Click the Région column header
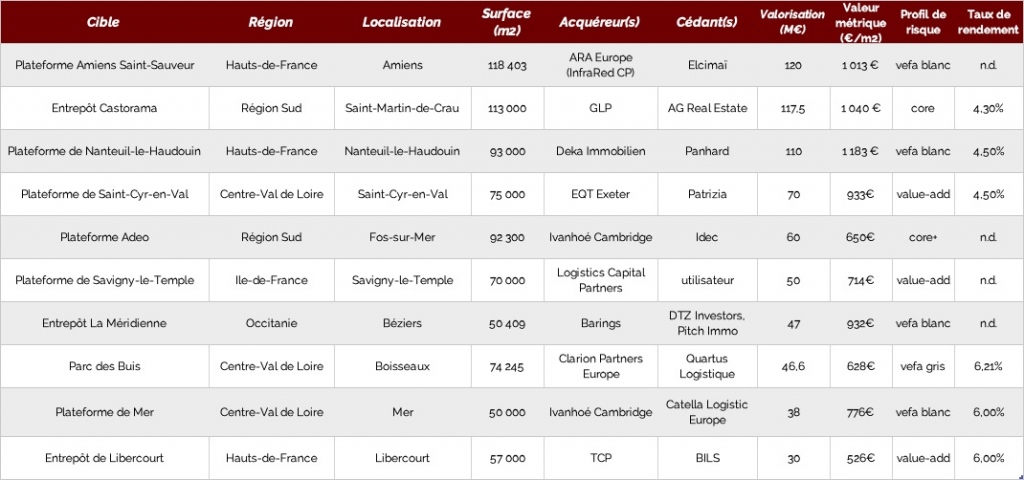The image size is (1024, 480). pos(272,22)
